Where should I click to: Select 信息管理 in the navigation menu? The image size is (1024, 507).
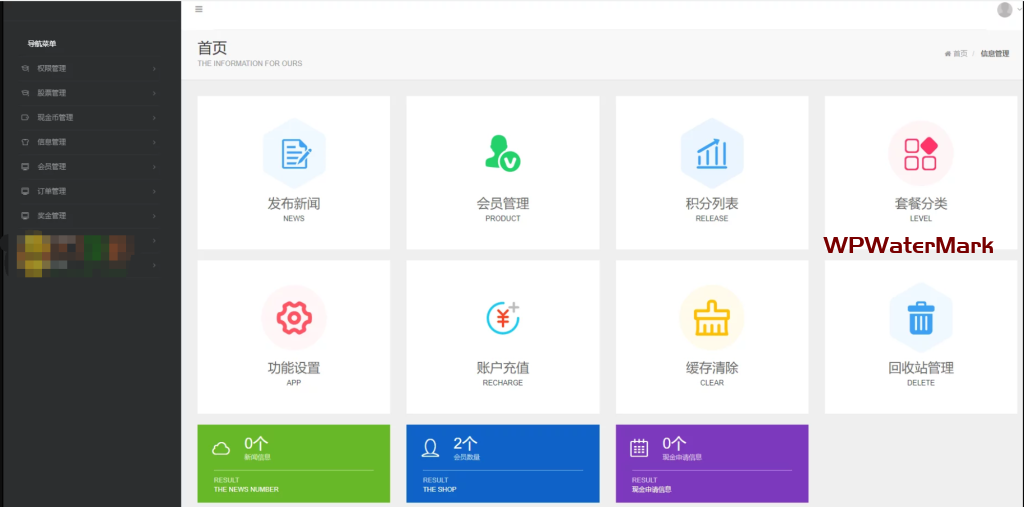(52, 142)
